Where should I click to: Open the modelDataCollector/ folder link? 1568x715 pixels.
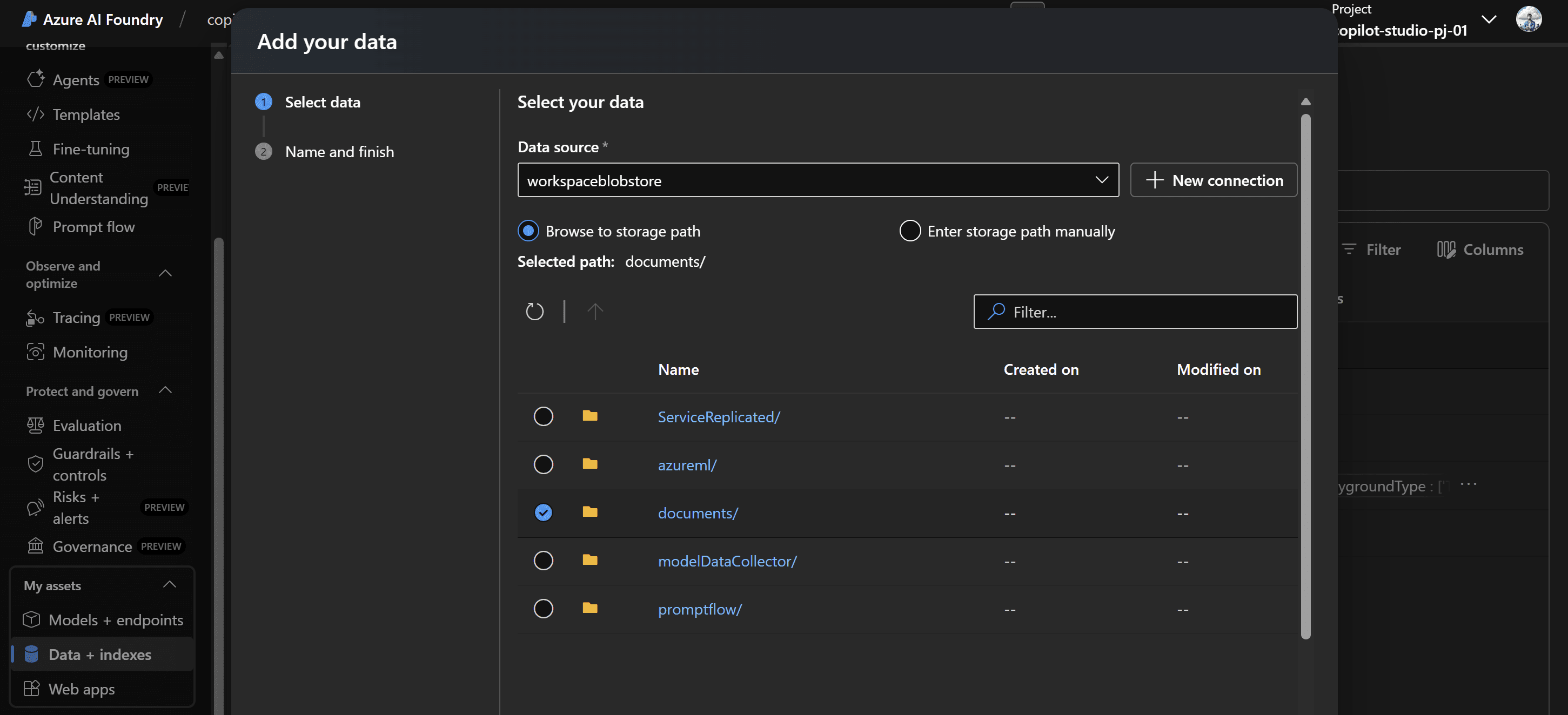727,561
